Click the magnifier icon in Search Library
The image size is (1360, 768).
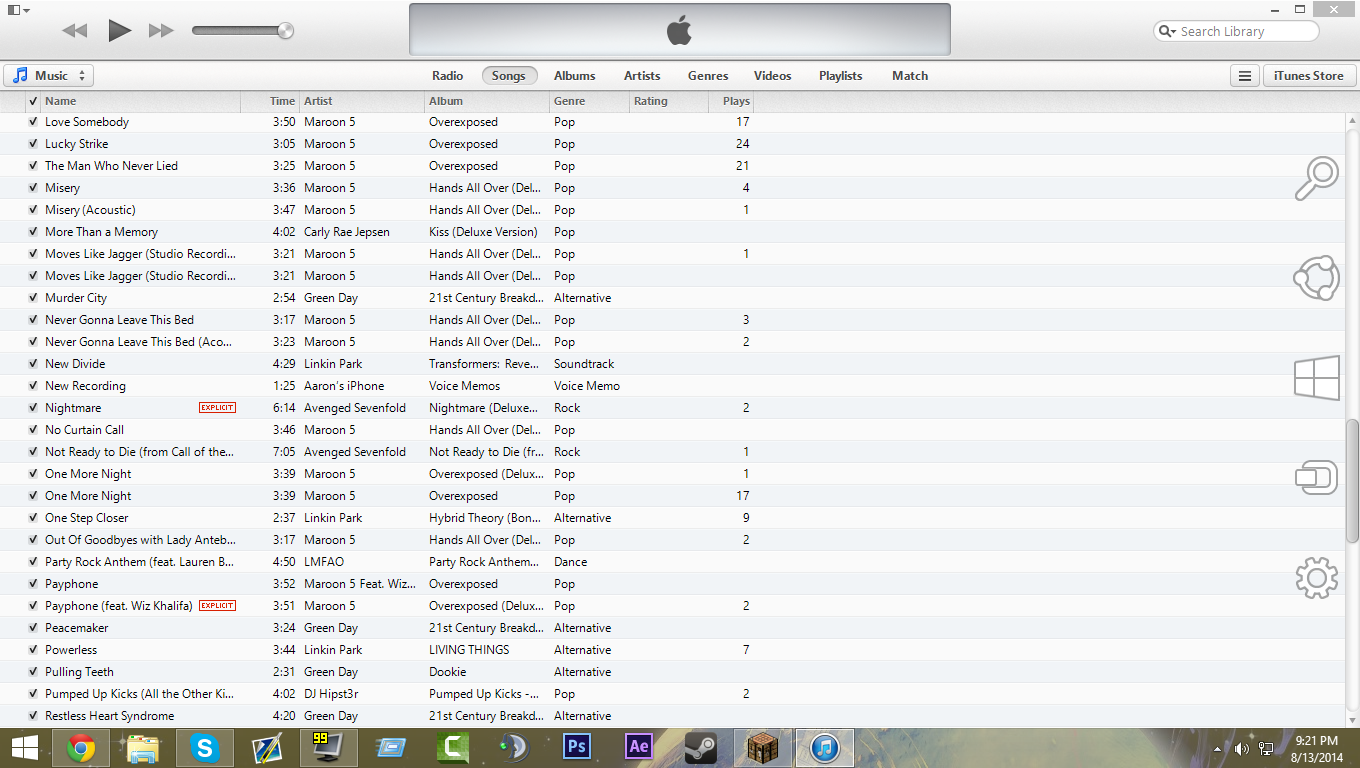click(1167, 32)
